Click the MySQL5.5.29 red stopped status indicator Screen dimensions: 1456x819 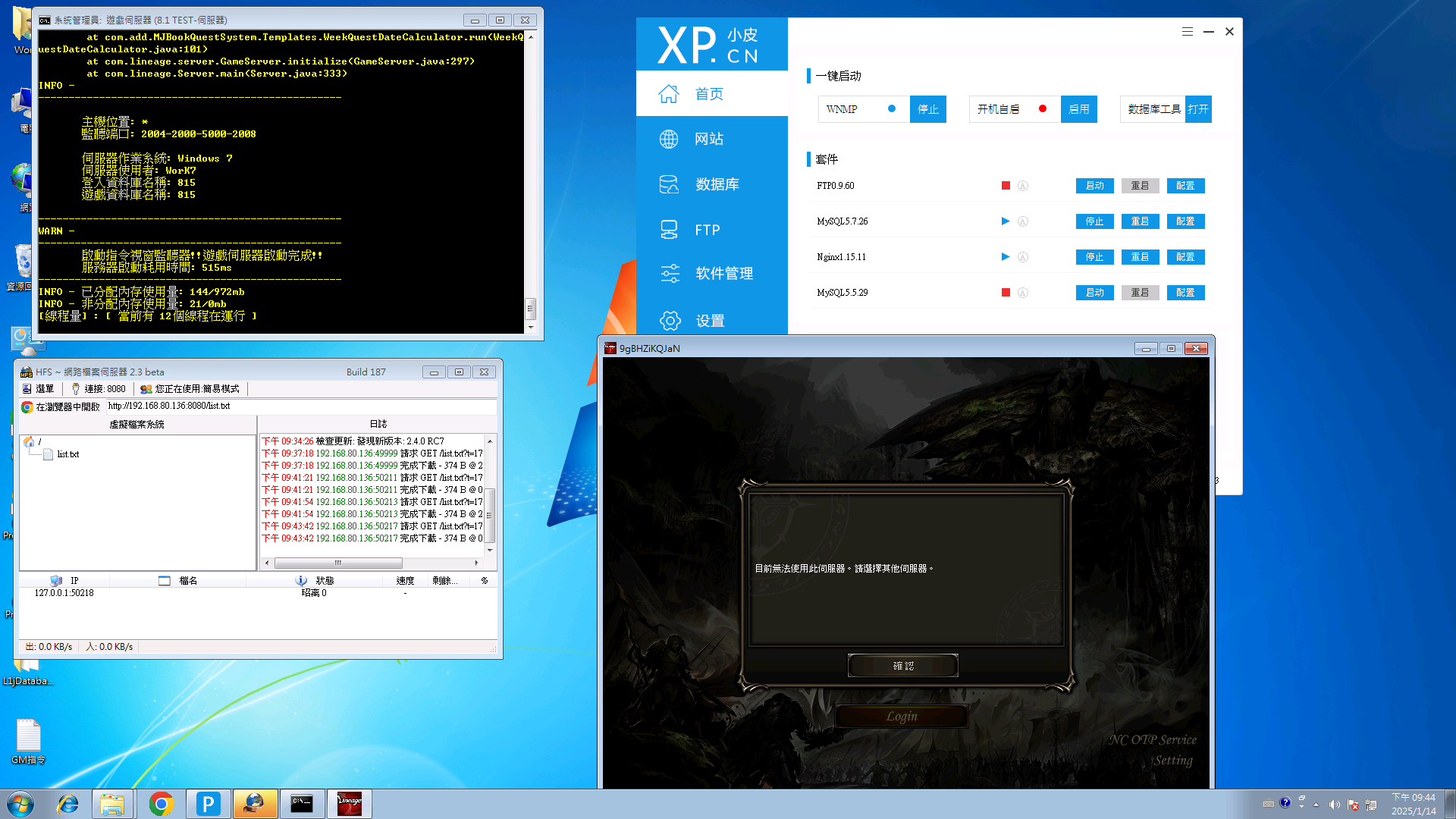1006,293
